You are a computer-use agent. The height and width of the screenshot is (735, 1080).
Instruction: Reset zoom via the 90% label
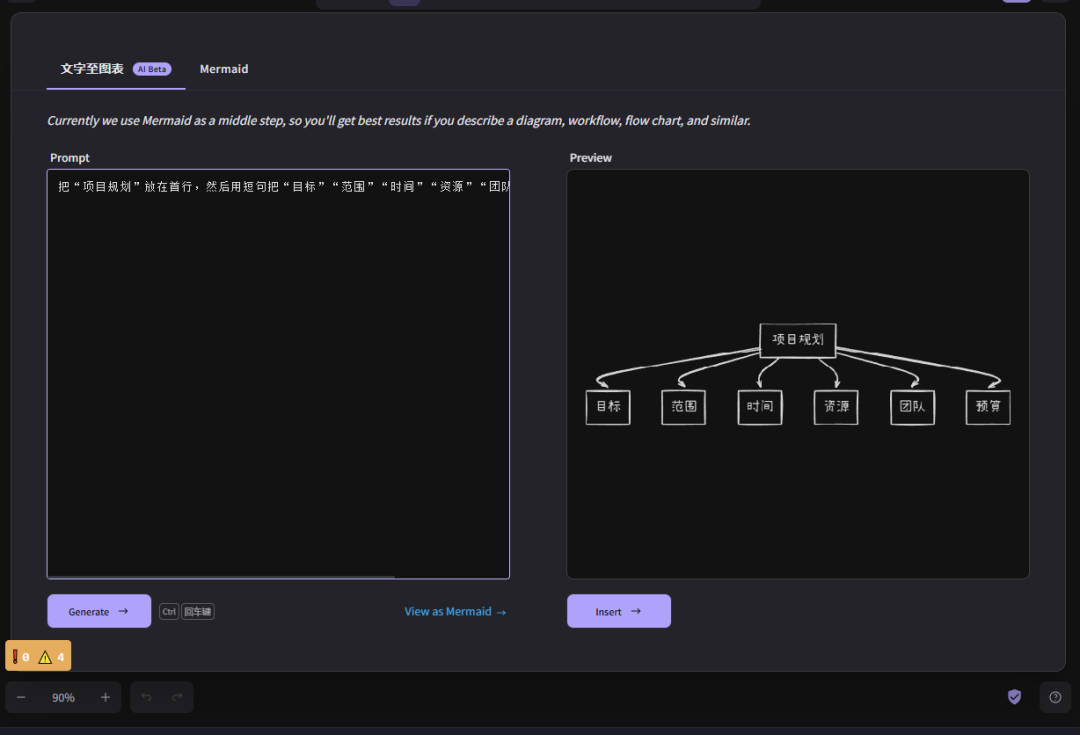pyautogui.click(x=63, y=698)
